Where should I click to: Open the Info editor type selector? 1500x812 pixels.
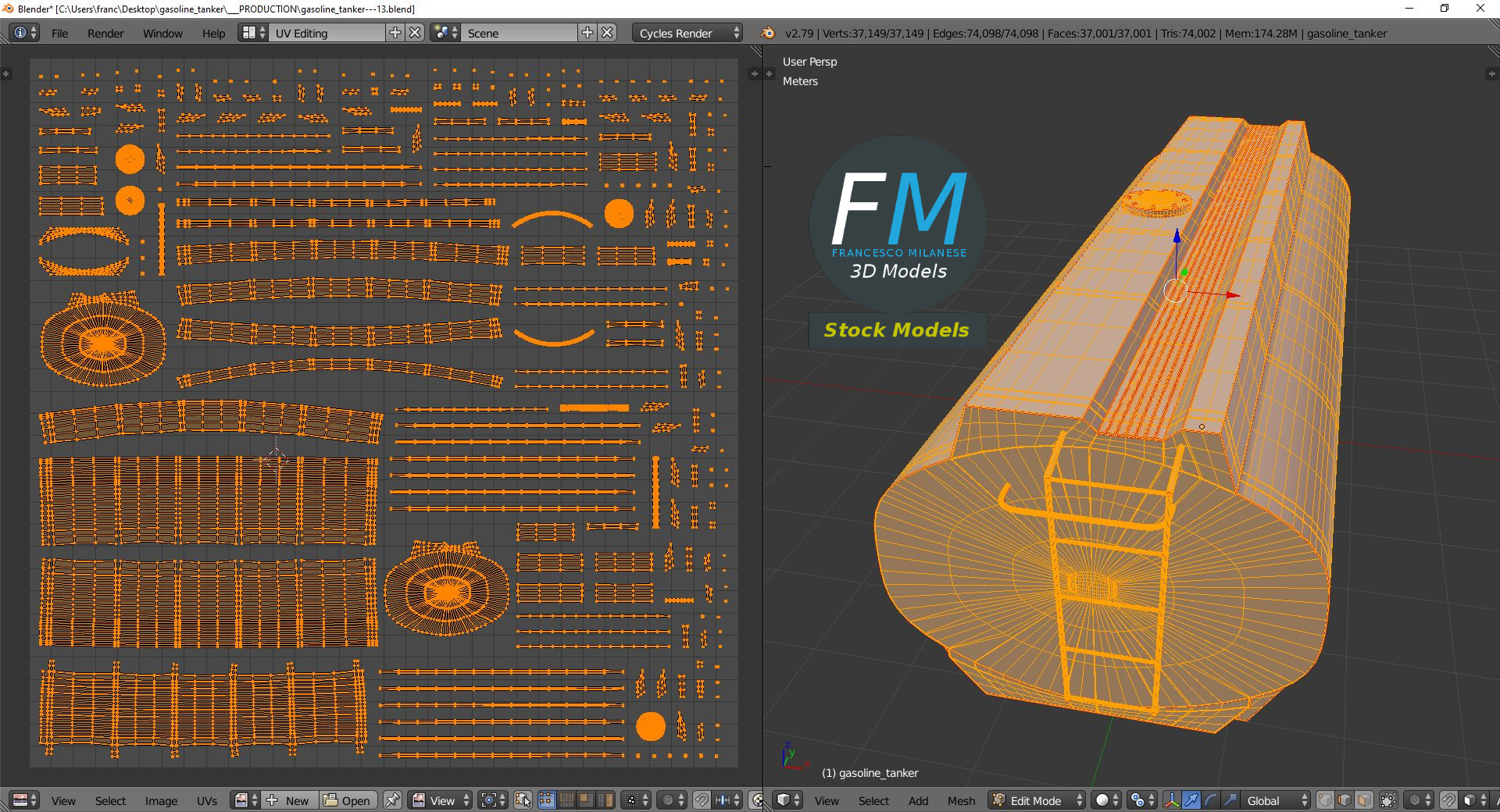point(25,33)
